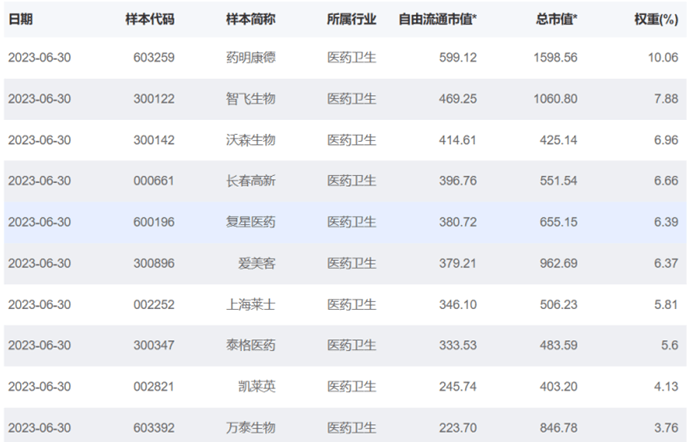
Task: Click the 样本代码 column header
Action: [150, 19]
